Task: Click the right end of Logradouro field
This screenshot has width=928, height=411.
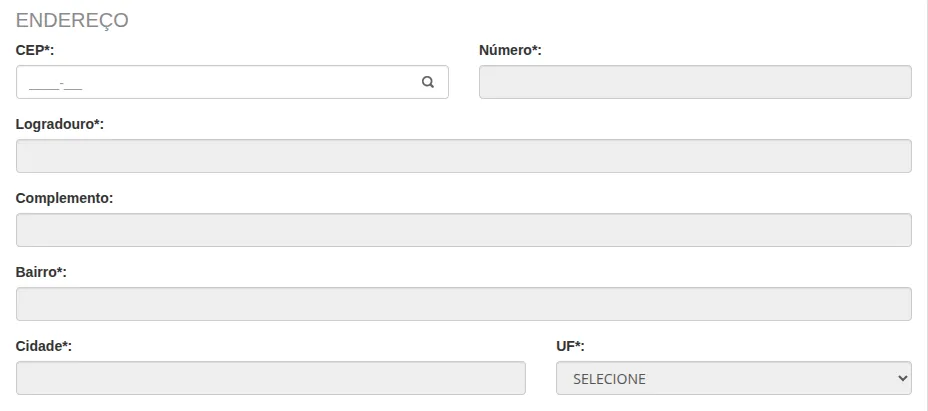Action: click(895, 156)
